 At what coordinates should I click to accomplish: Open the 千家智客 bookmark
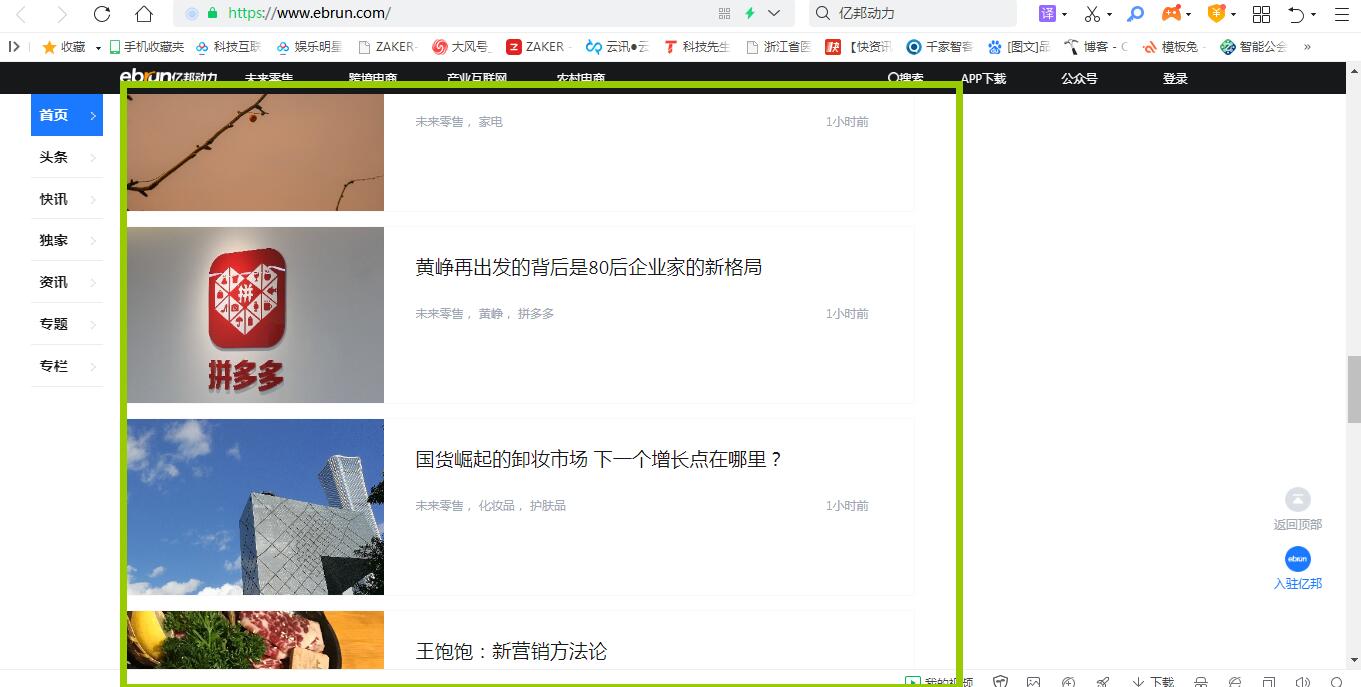click(x=939, y=47)
